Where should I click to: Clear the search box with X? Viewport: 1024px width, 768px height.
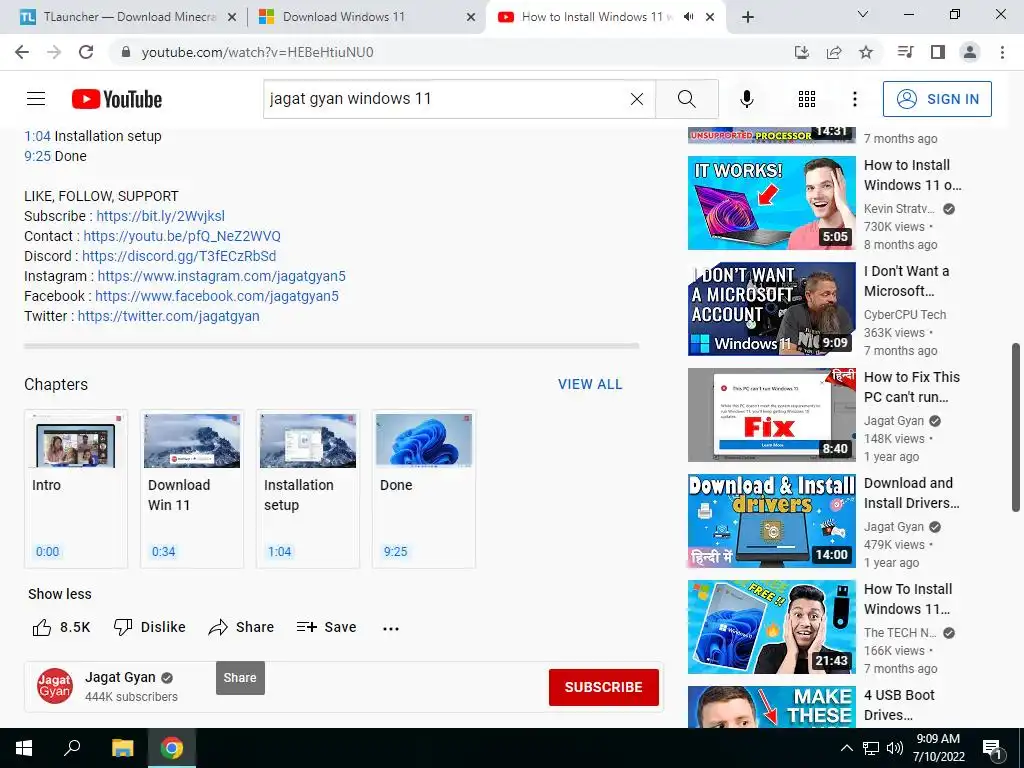pos(637,99)
